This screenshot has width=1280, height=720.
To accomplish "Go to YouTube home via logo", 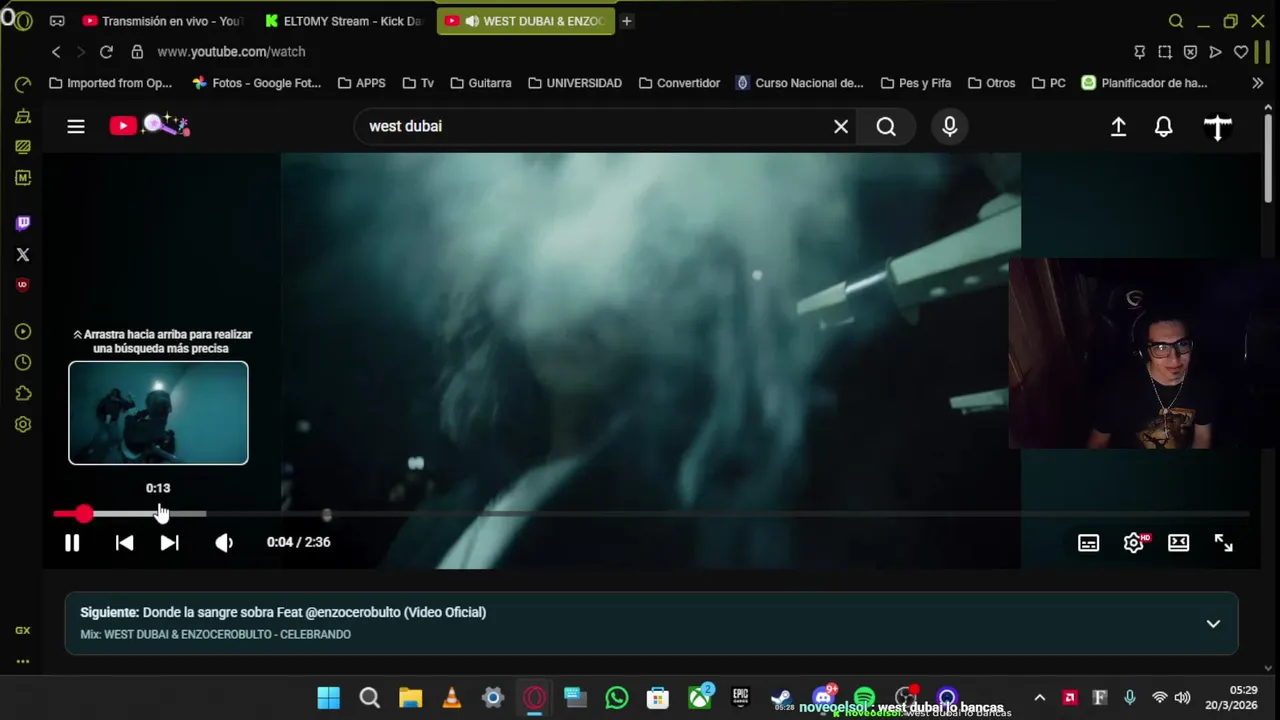I will [149, 125].
